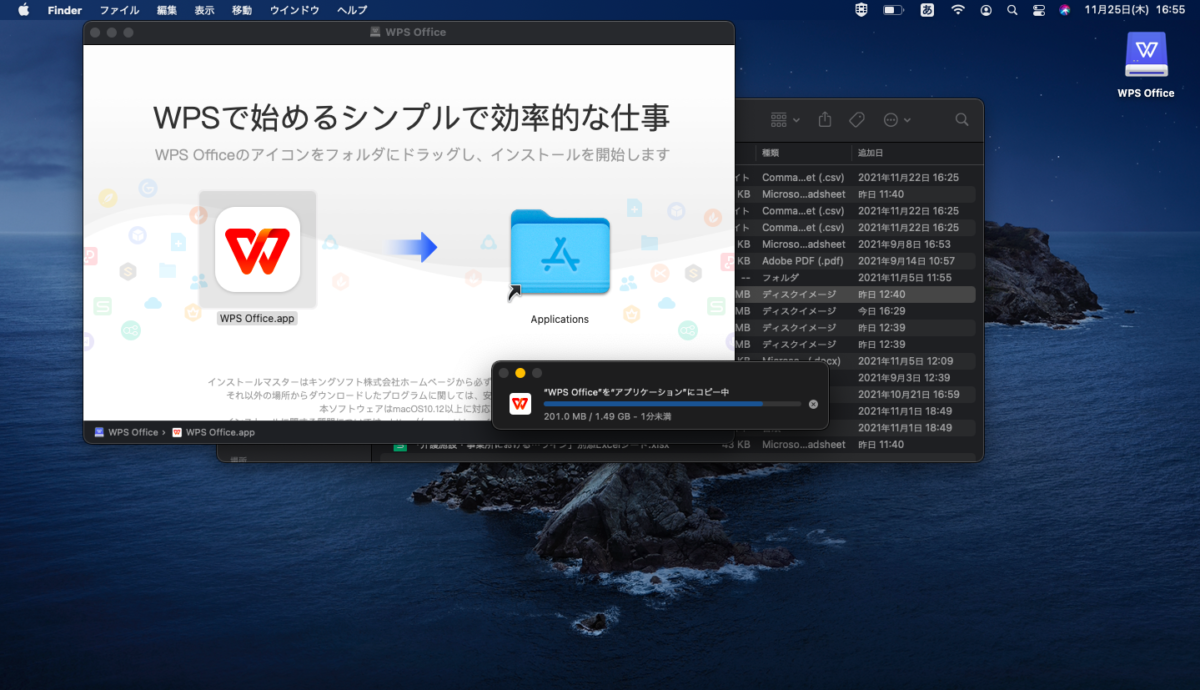Viewport: 1200px width, 690px height.
Task: Click the user account icon in menu bar
Action: point(987,10)
